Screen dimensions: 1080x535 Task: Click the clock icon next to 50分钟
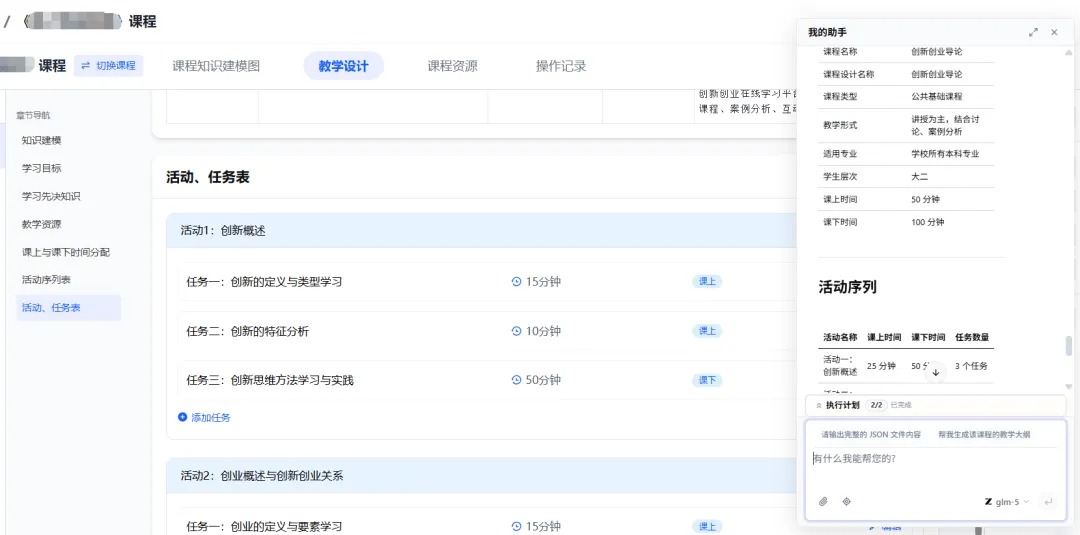517,380
